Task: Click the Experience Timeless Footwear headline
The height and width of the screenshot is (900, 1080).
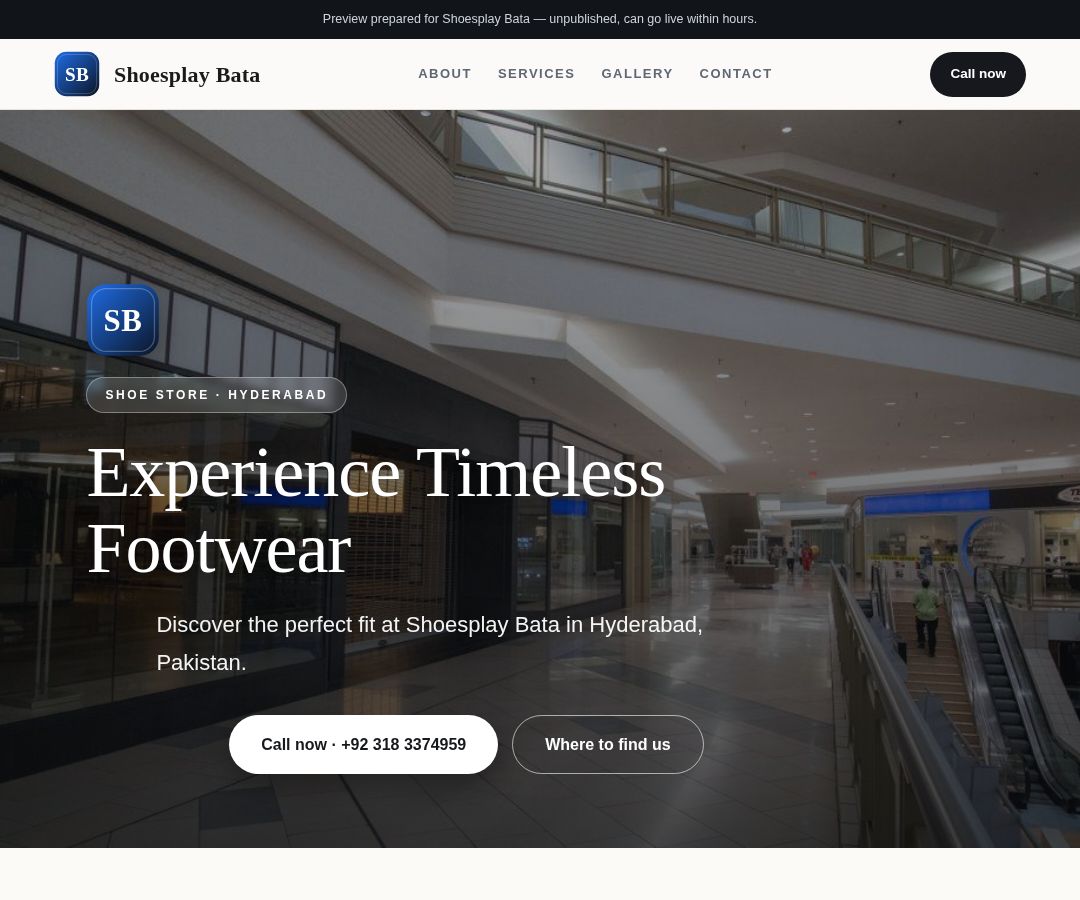Action: coord(376,510)
